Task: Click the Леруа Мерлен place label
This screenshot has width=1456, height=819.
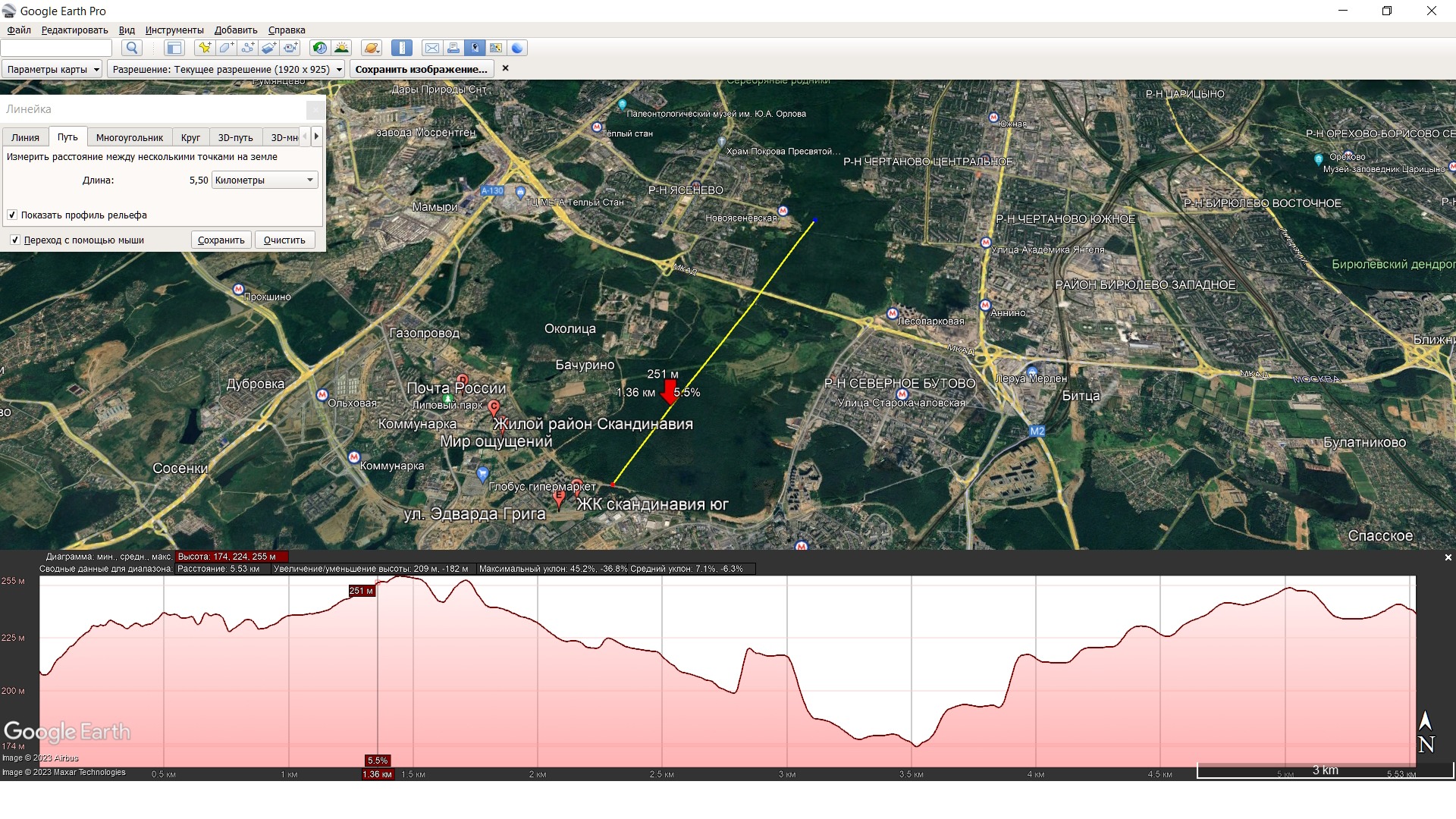Action: point(1031,378)
